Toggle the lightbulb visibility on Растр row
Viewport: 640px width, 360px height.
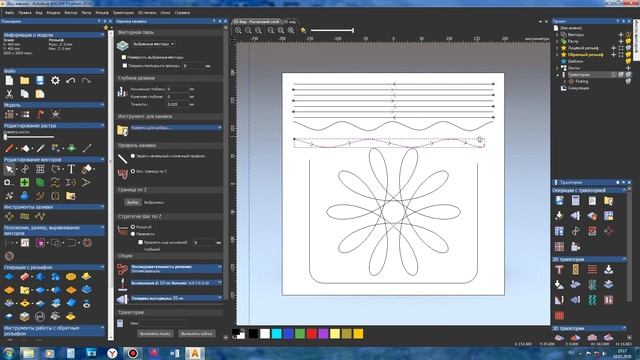click(629, 41)
